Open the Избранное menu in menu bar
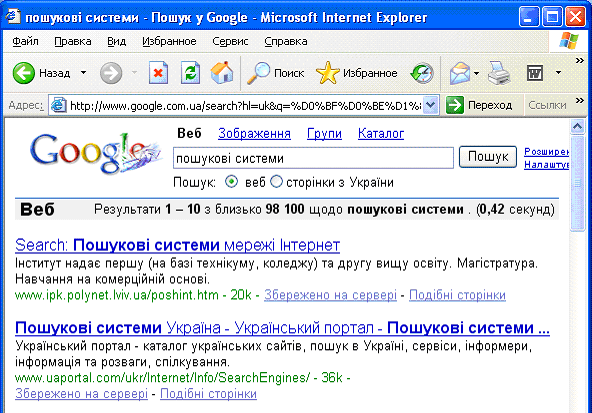This screenshot has width=592, height=413. (x=169, y=41)
